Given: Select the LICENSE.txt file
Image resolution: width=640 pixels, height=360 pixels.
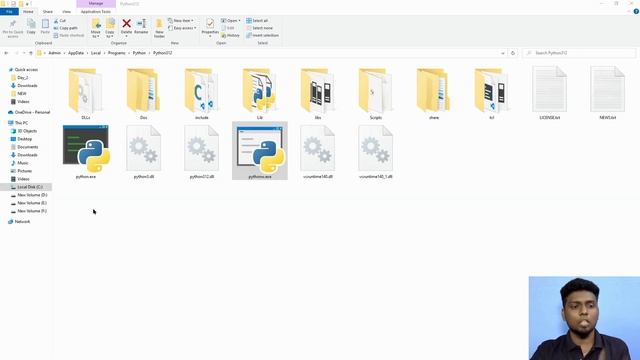Looking at the screenshot, I should pos(550,93).
